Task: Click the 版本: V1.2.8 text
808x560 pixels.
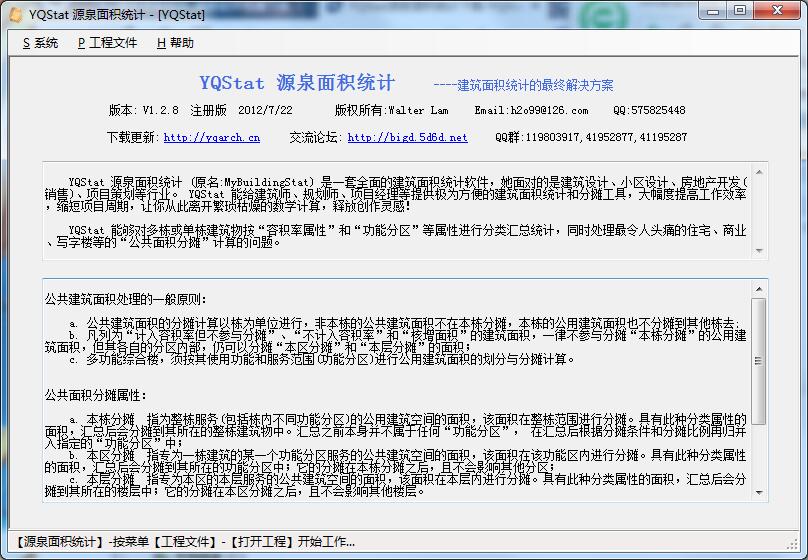Action: tap(143, 110)
